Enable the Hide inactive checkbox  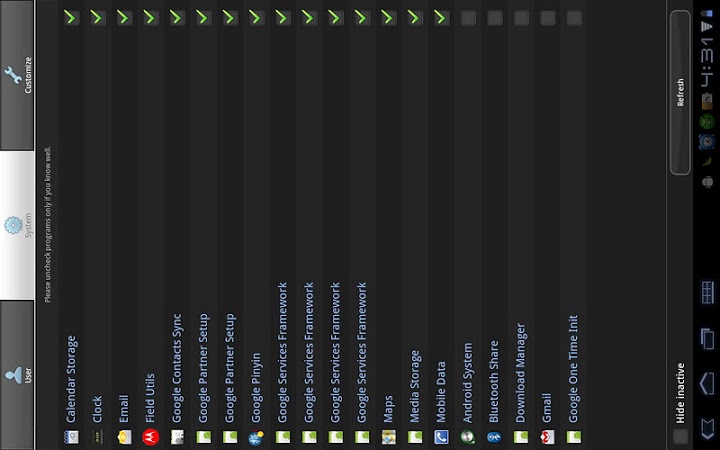[x=681, y=437]
